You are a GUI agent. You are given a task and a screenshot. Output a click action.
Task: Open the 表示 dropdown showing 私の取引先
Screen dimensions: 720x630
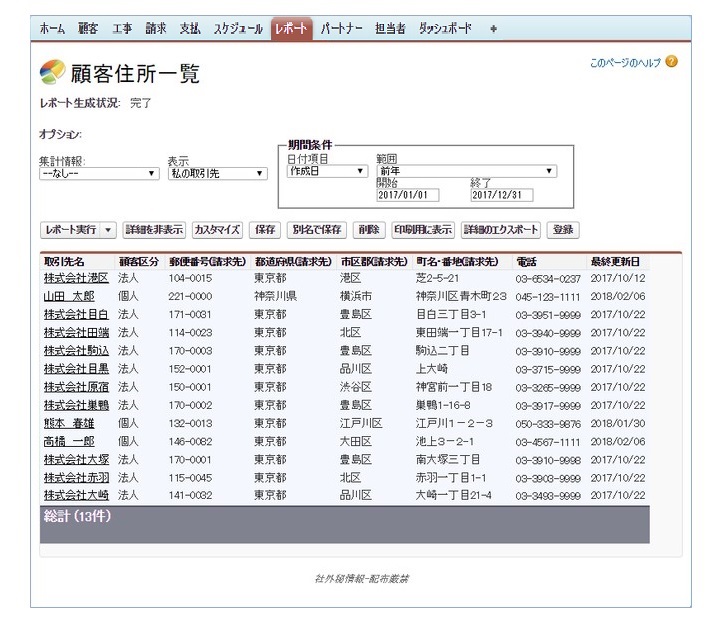[218, 174]
